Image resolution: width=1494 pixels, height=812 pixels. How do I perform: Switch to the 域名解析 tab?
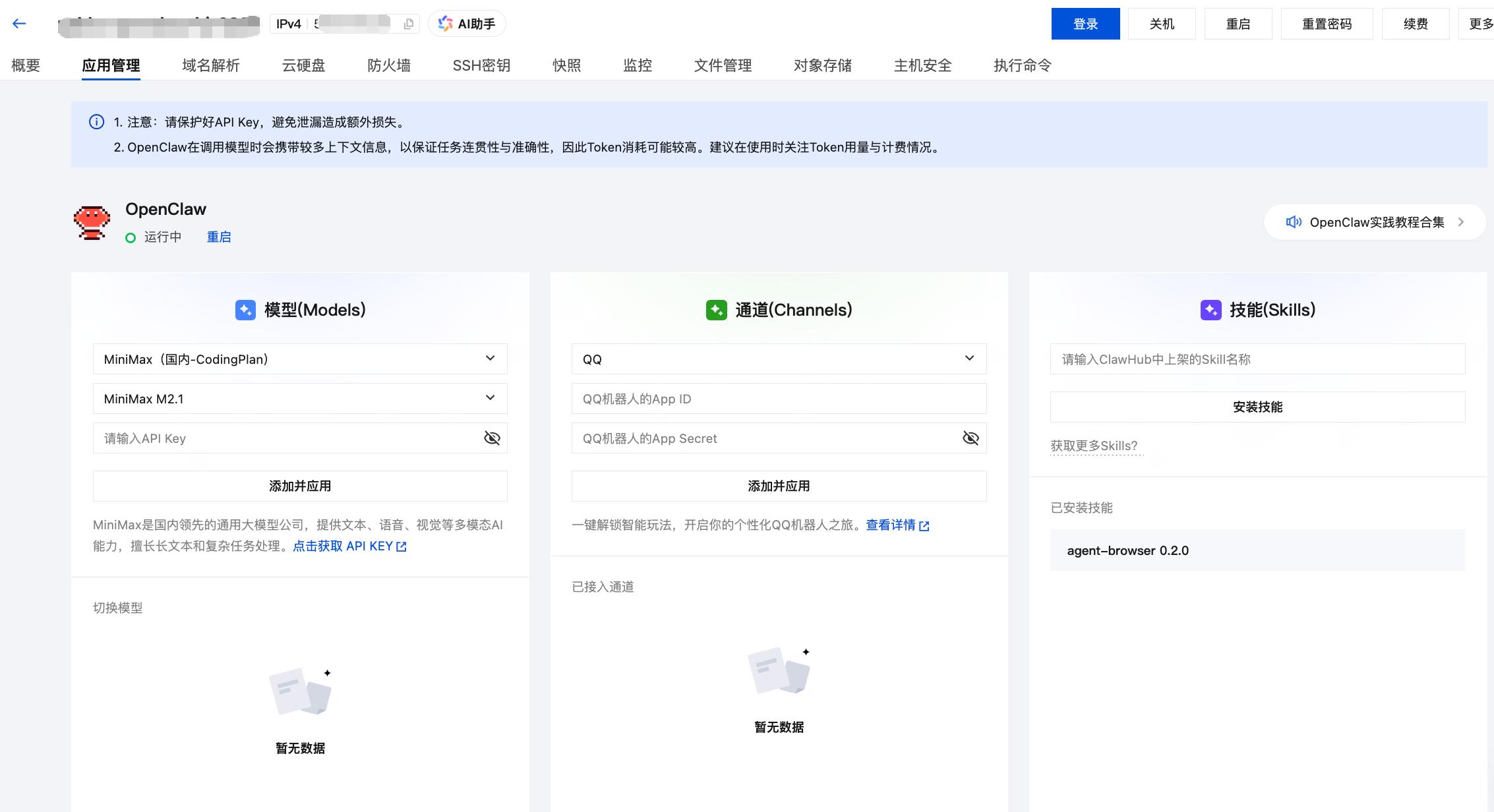[x=210, y=65]
